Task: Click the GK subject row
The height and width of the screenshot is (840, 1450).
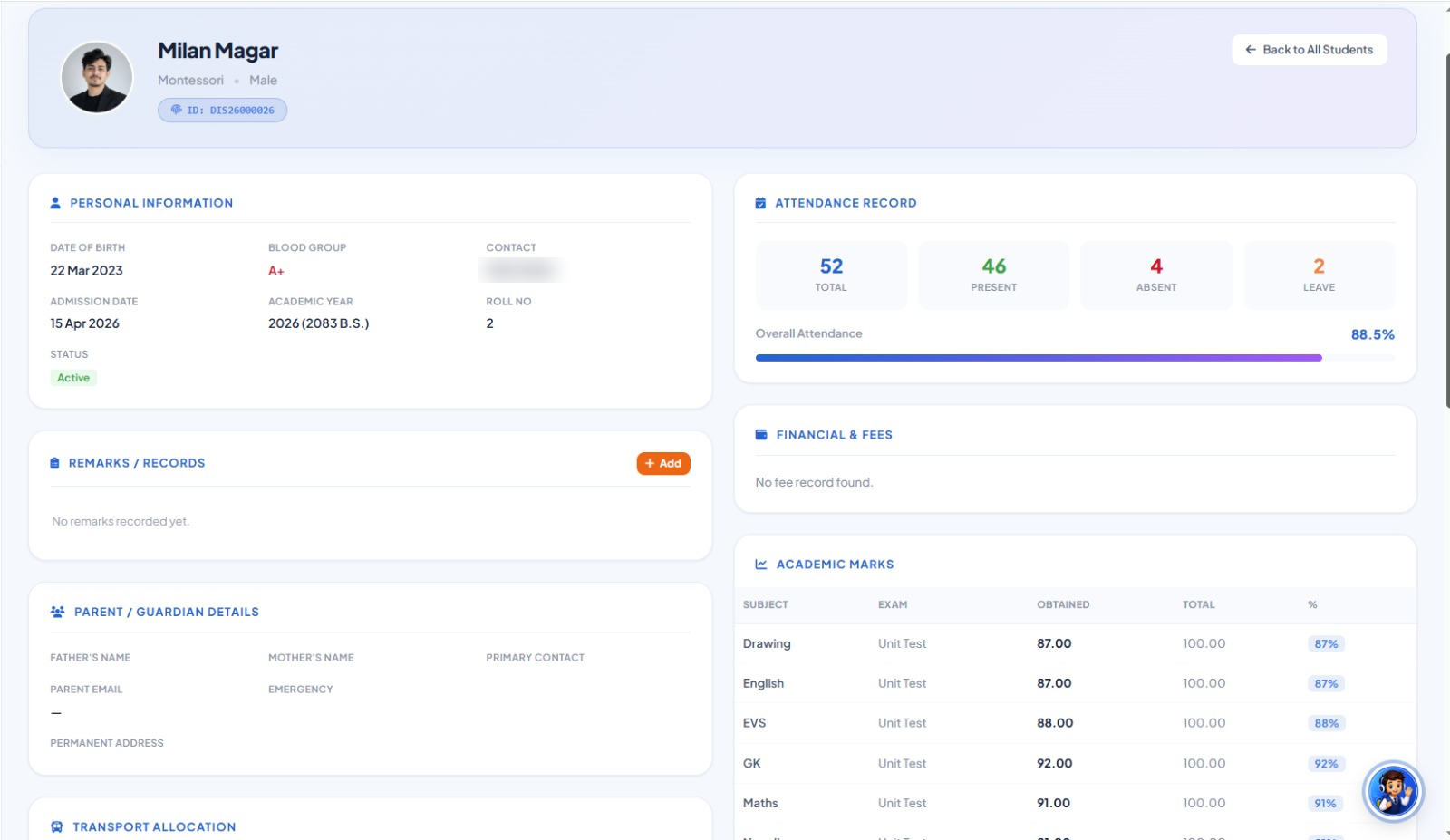Action: pyautogui.click(x=1075, y=763)
